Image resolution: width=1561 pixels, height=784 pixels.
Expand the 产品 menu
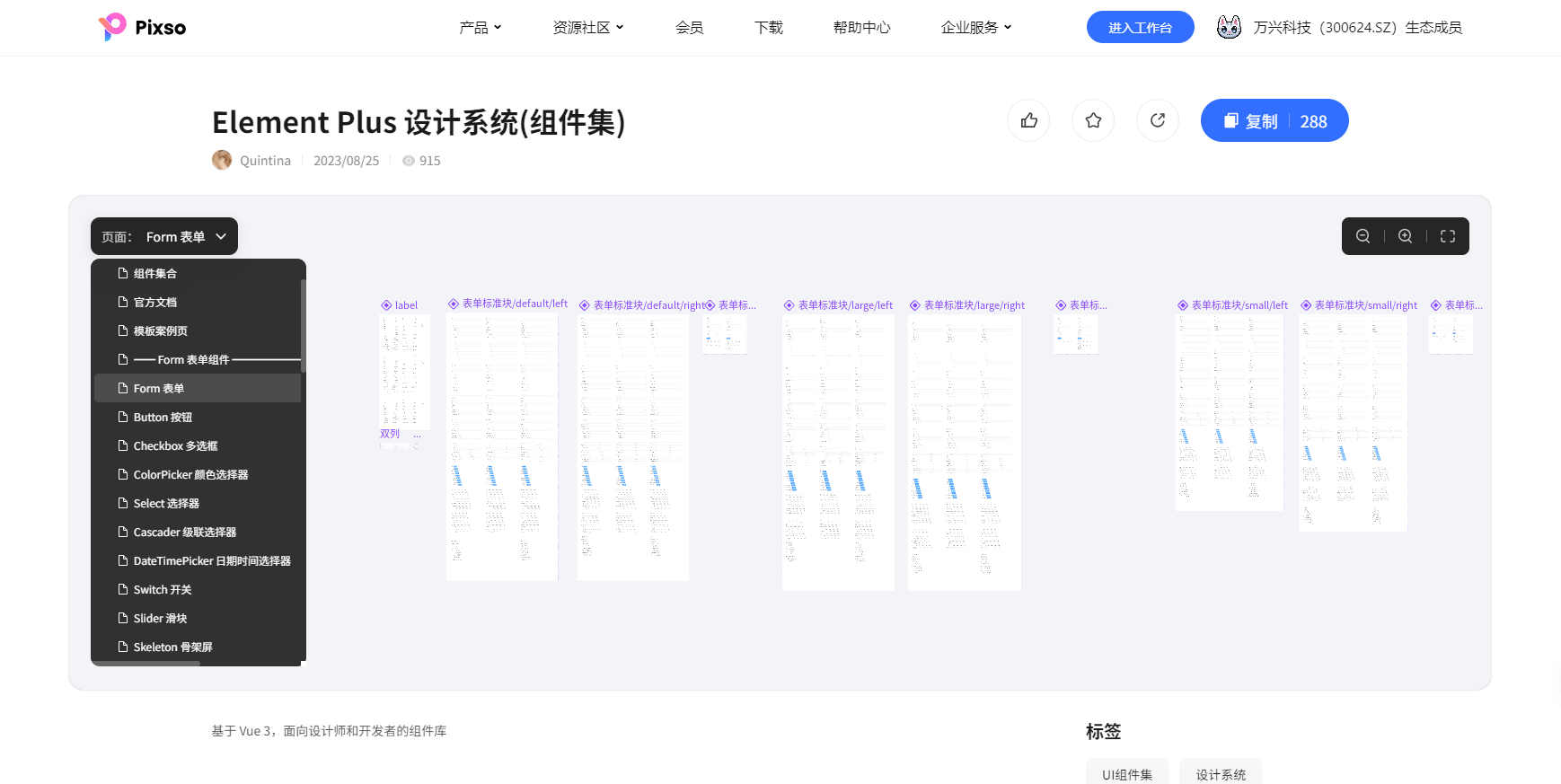tap(480, 28)
